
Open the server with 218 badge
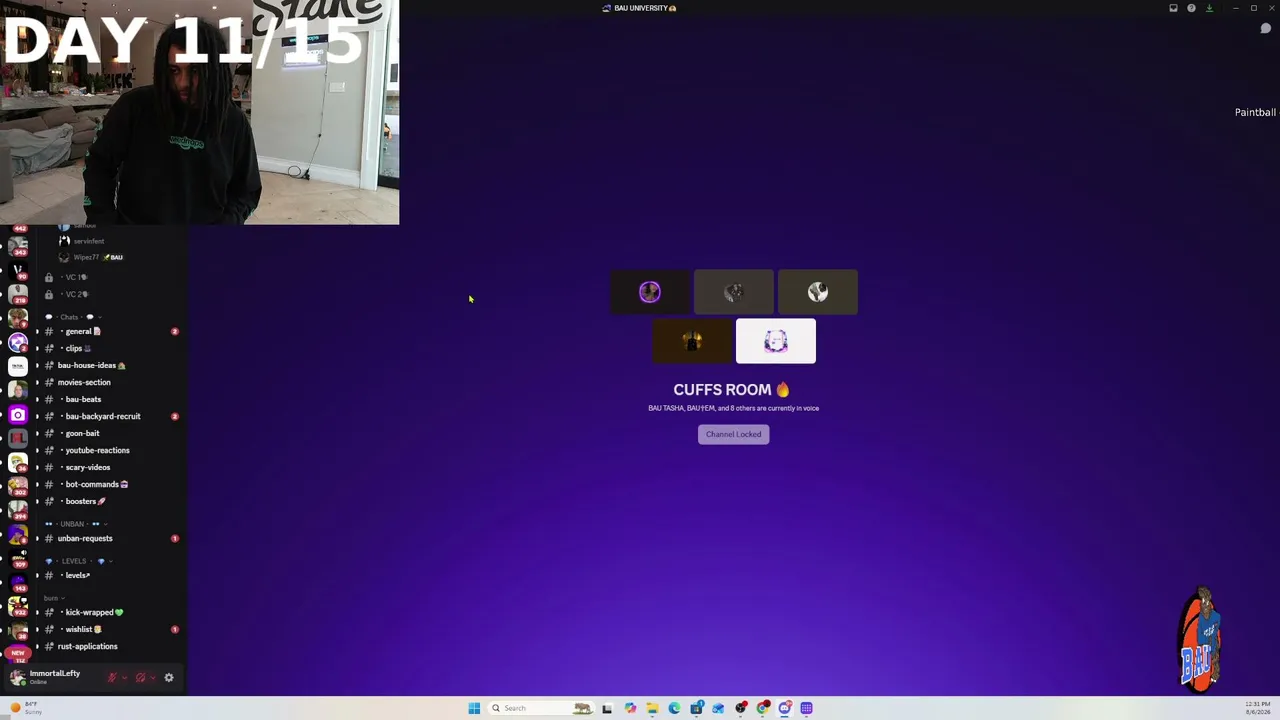click(x=18, y=294)
